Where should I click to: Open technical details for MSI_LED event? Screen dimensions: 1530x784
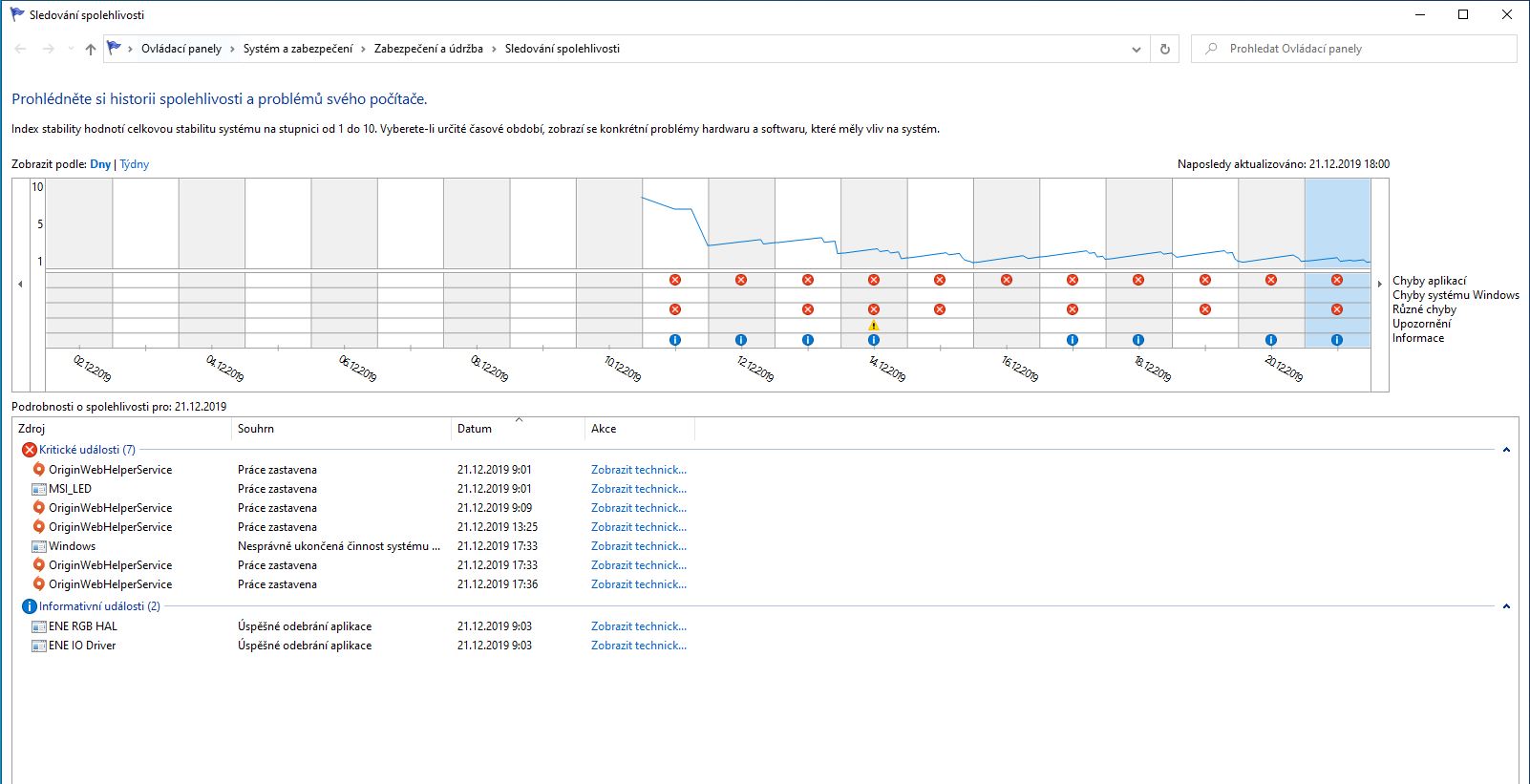click(638, 489)
